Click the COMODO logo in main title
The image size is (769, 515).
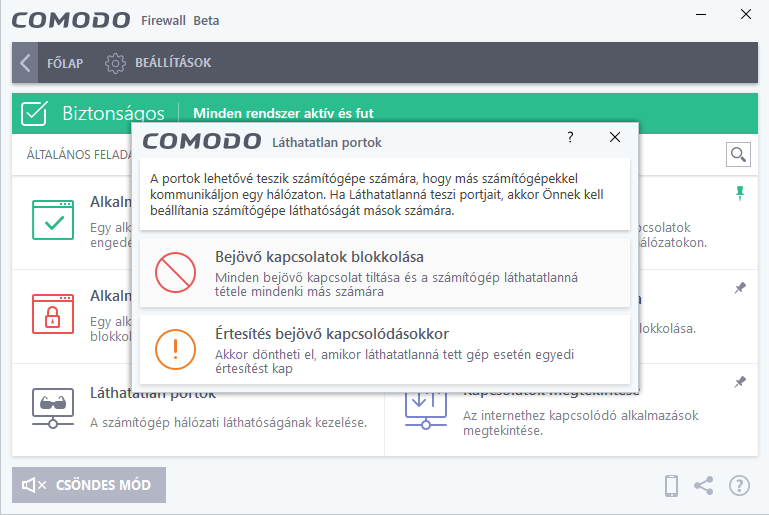[x=71, y=20]
